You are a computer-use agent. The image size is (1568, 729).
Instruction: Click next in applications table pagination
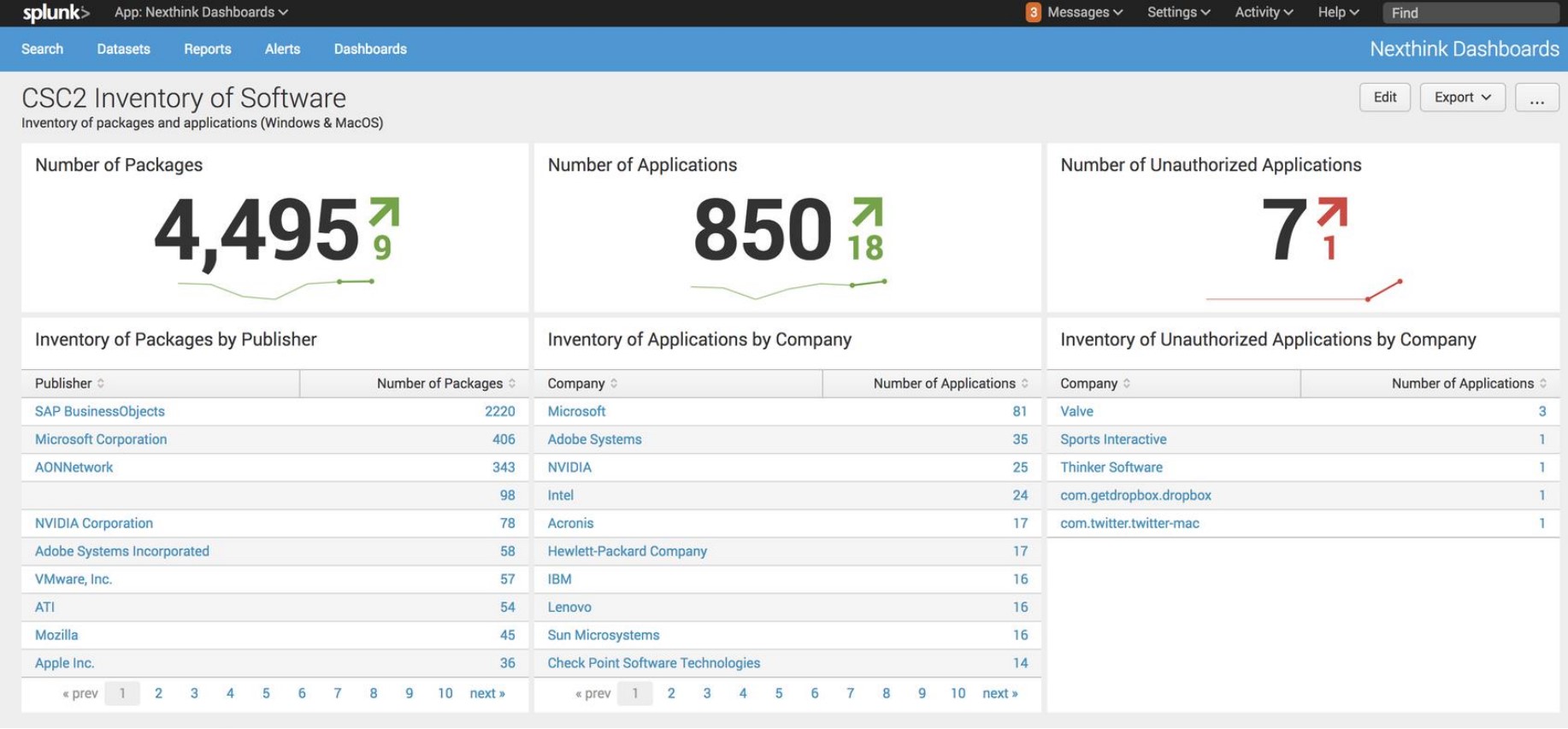click(999, 693)
